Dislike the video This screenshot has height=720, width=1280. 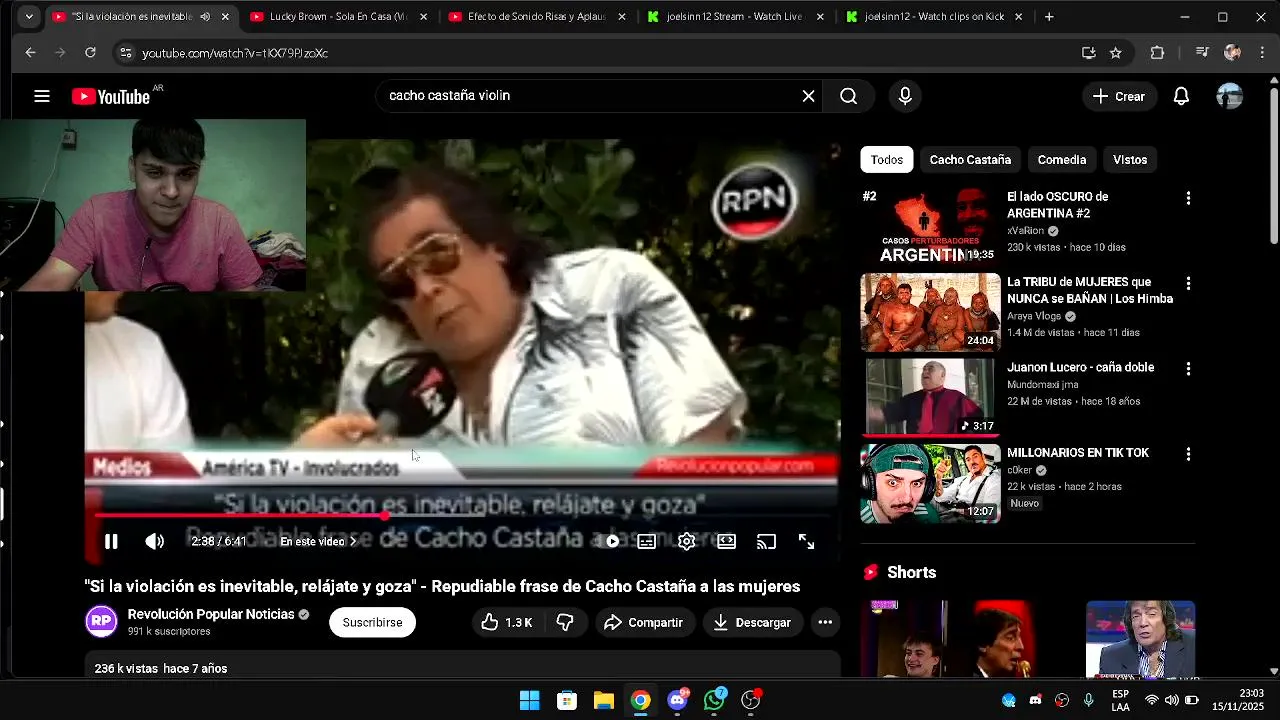pyautogui.click(x=565, y=622)
